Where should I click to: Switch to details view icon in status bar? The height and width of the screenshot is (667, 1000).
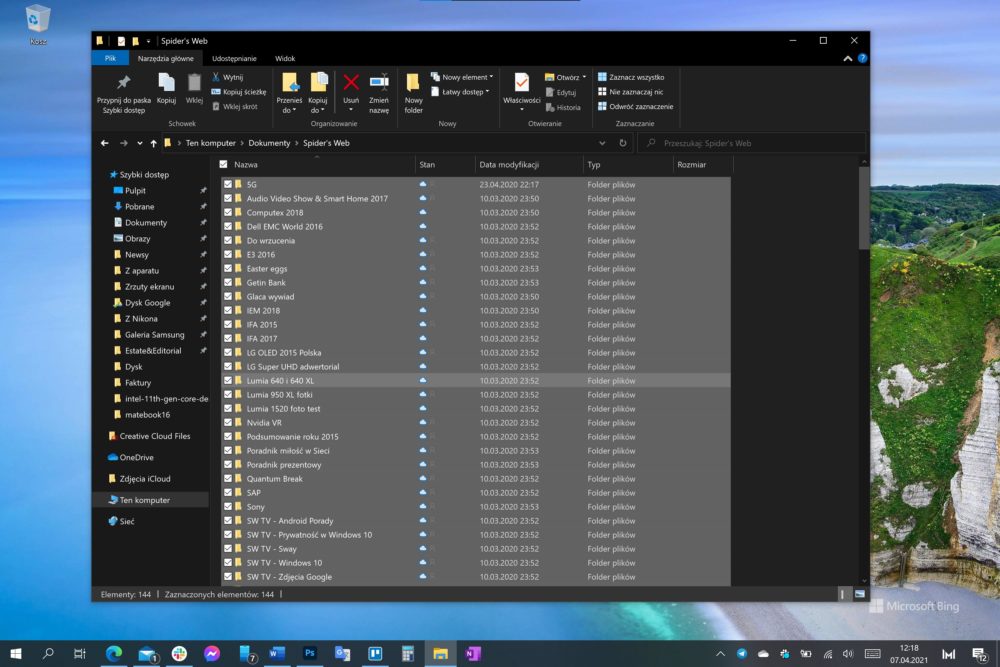click(842, 594)
